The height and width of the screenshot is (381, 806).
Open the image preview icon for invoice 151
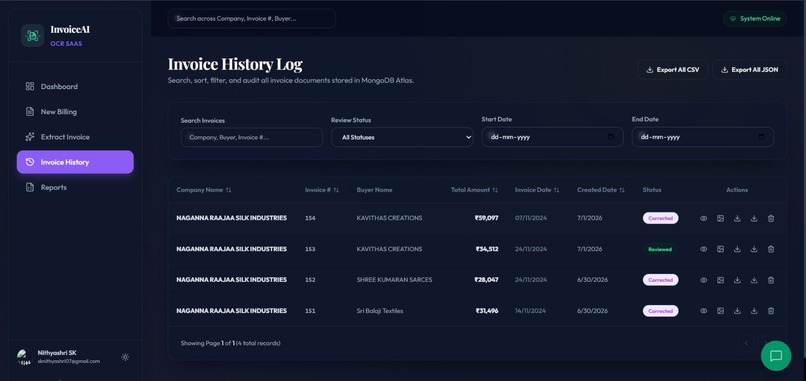[720, 311]
